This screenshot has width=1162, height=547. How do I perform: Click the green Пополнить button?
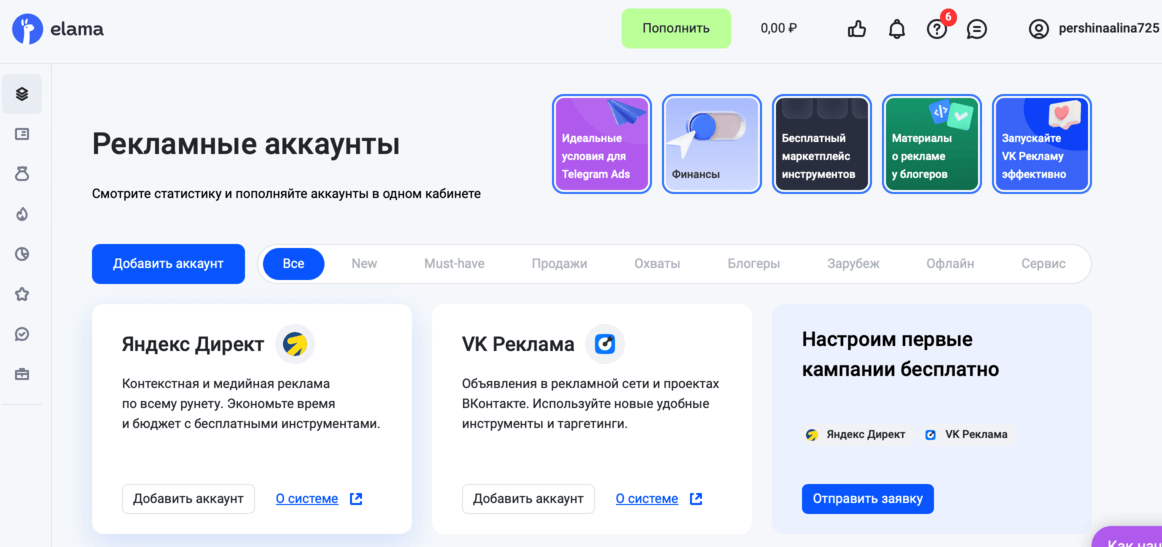tap(676, 29)
